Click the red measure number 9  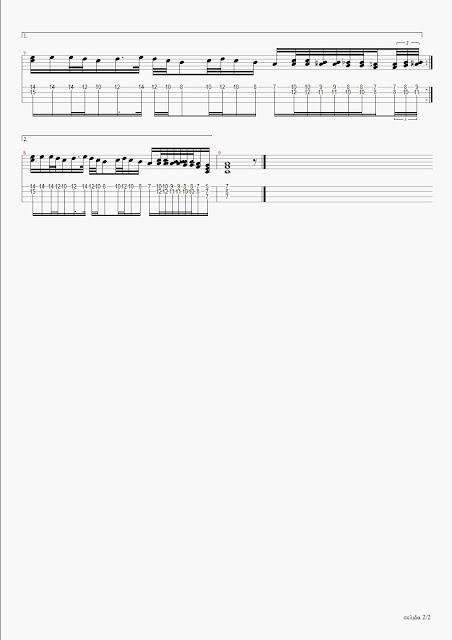[x=219, y=153]
